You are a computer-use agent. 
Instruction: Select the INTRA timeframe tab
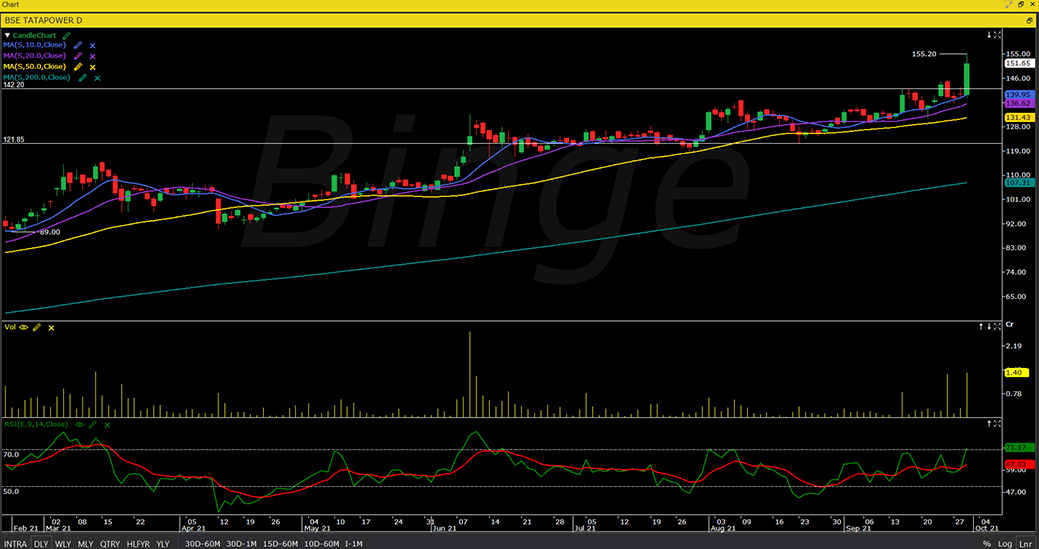point(15,544)
